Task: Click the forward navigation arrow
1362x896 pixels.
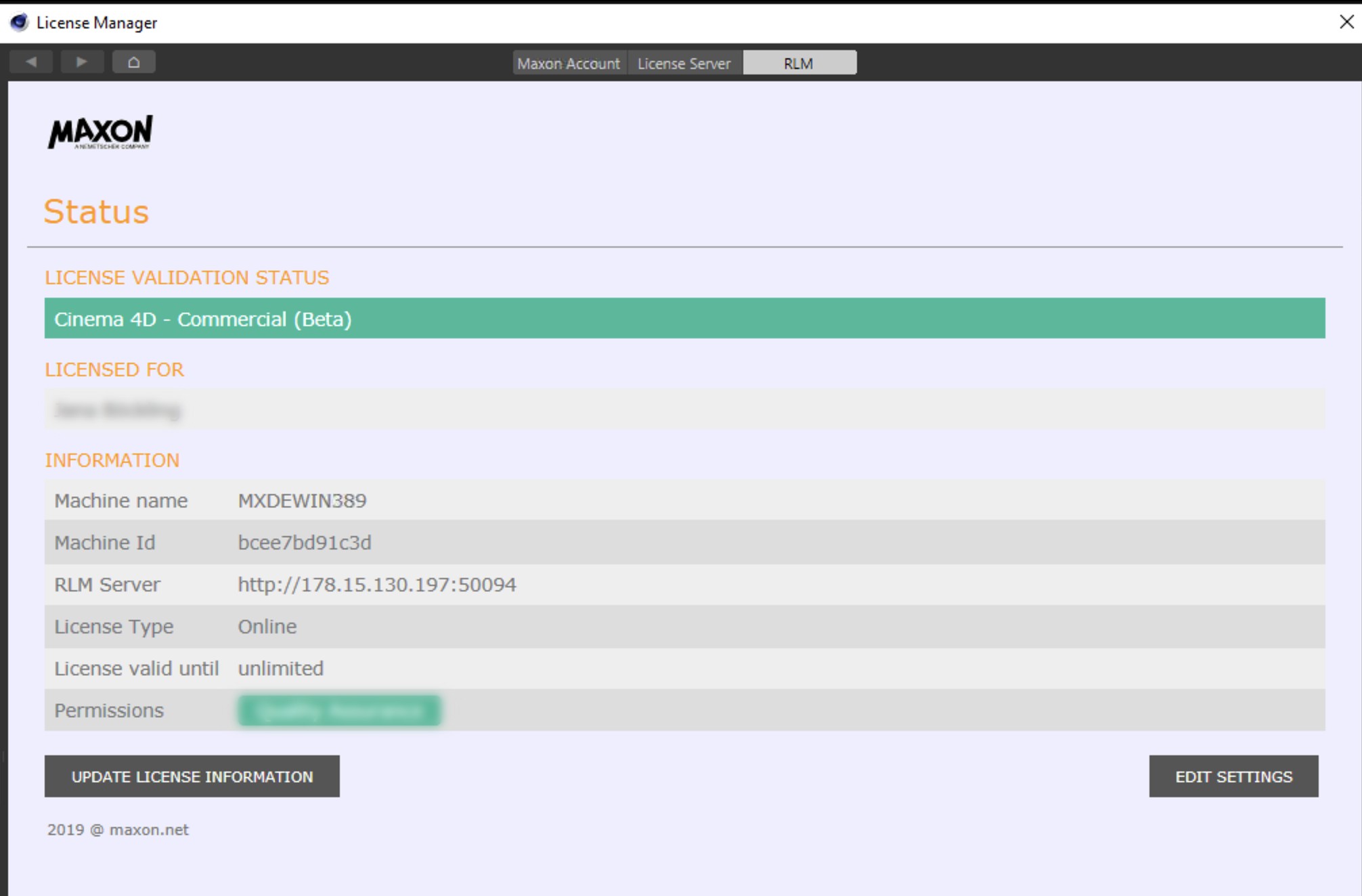Action: point(82,62)
